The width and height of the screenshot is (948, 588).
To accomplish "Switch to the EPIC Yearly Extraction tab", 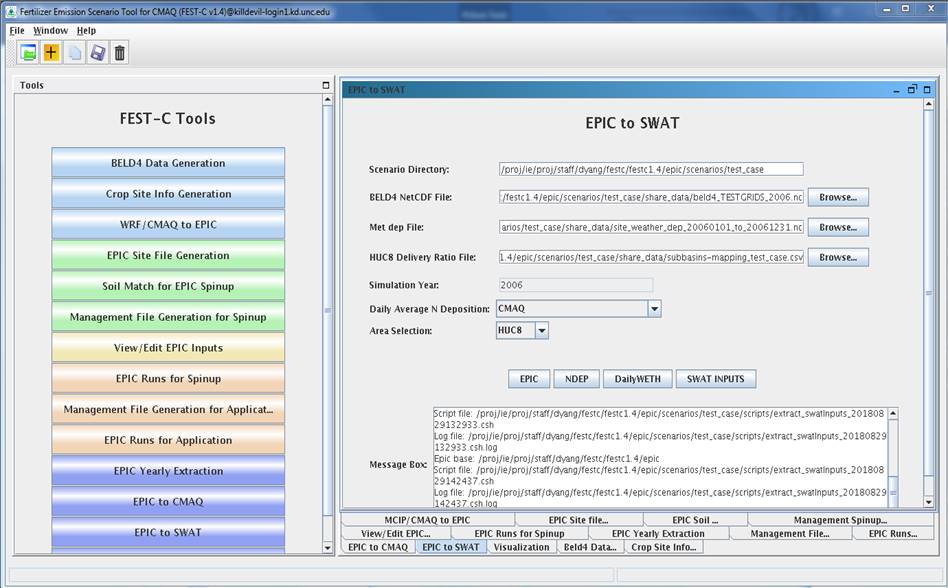I will pos(658,534).
